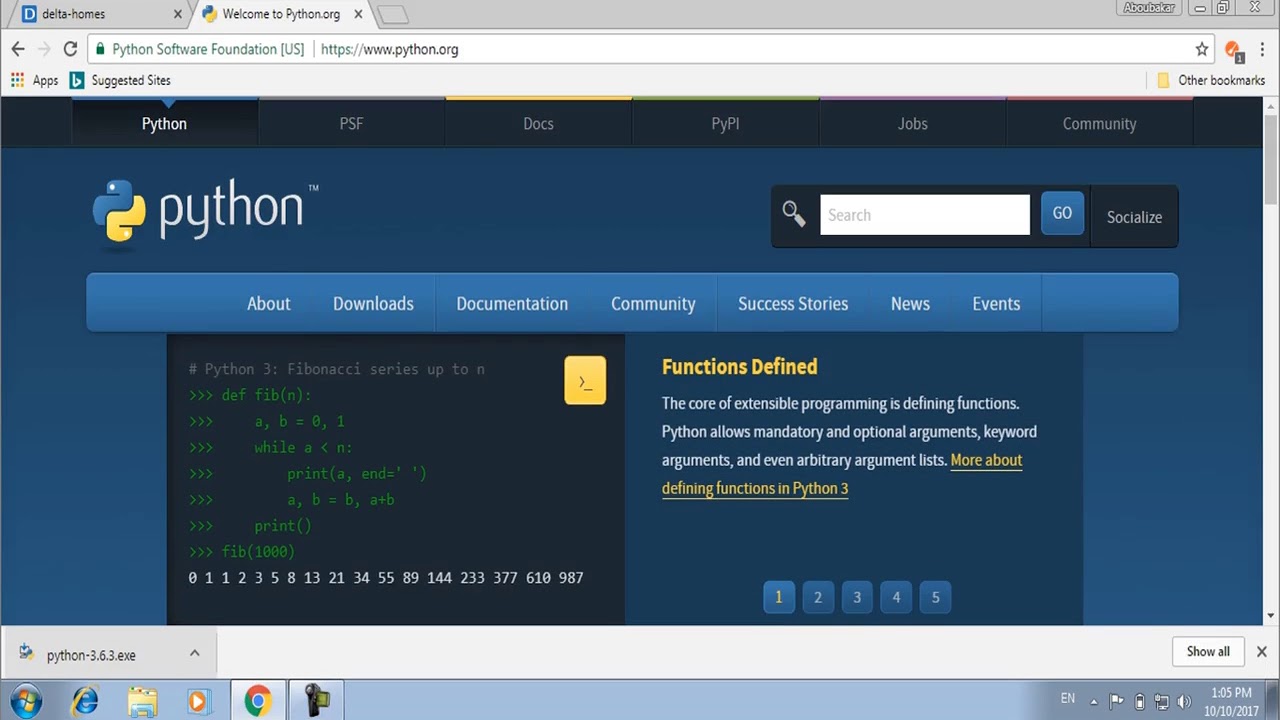Click the site Search input field
Viewport: 1280px width, 720px height.
click(x=925, y=215)
